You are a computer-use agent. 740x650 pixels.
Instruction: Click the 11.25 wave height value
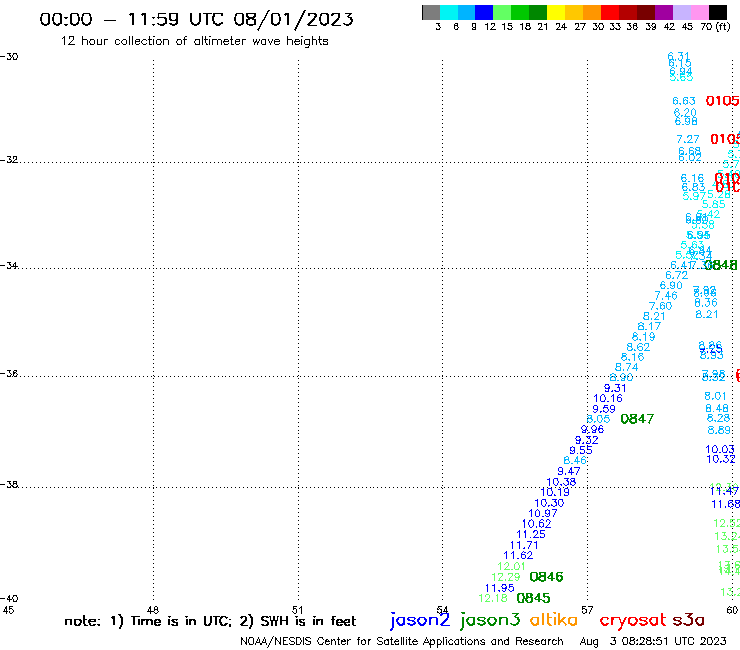(530, 534)
